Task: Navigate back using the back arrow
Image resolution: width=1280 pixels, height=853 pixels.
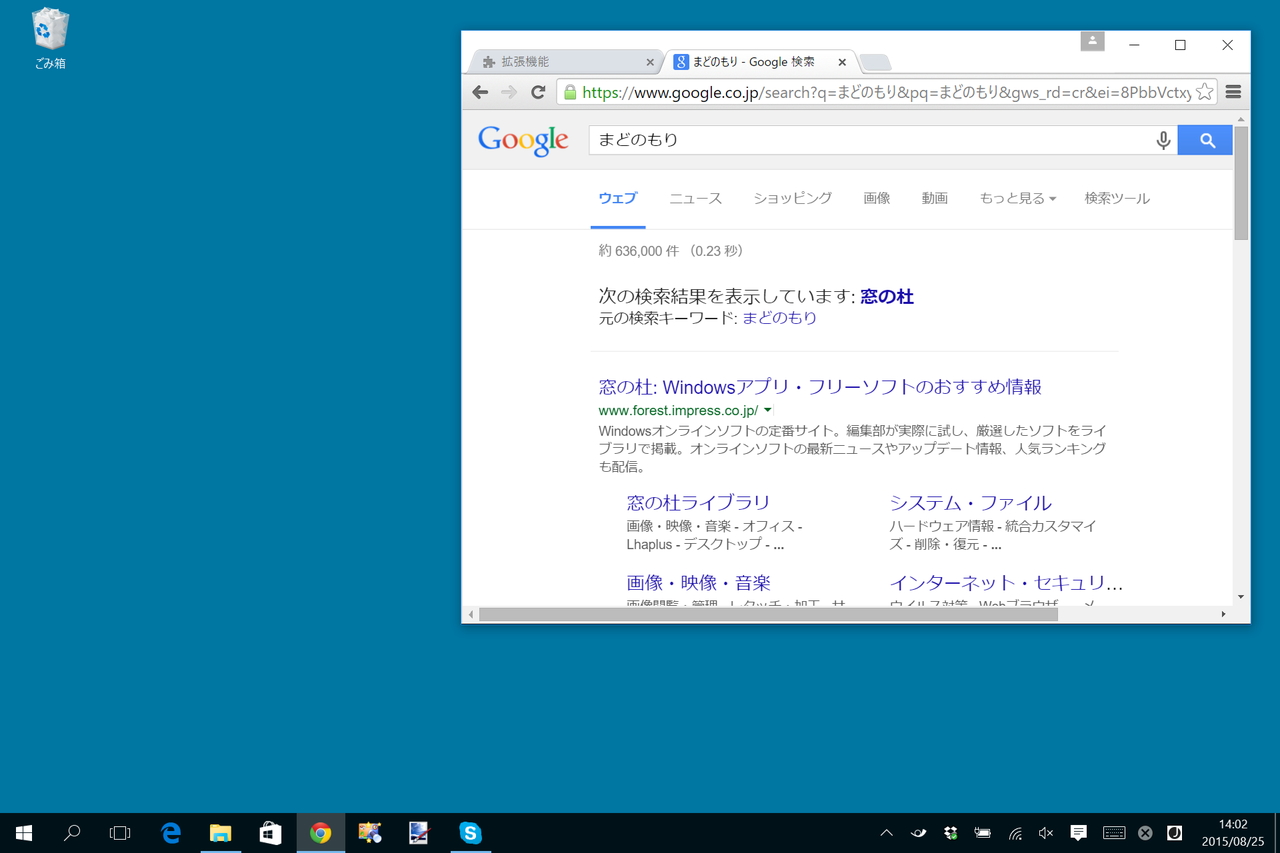Action: [480, 91]
